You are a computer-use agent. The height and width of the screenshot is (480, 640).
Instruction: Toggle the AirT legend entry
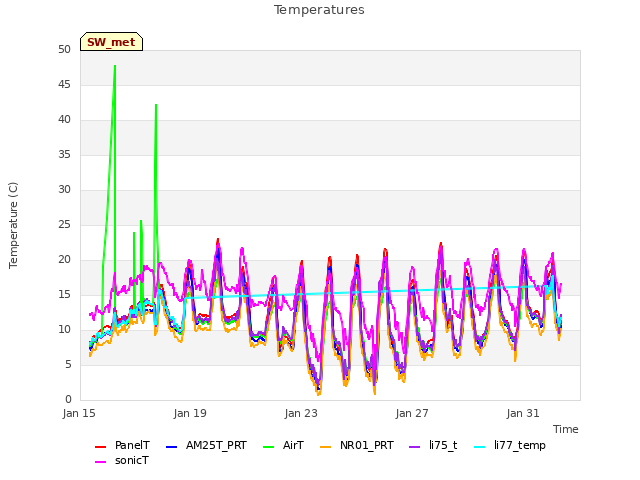[284, 445]
